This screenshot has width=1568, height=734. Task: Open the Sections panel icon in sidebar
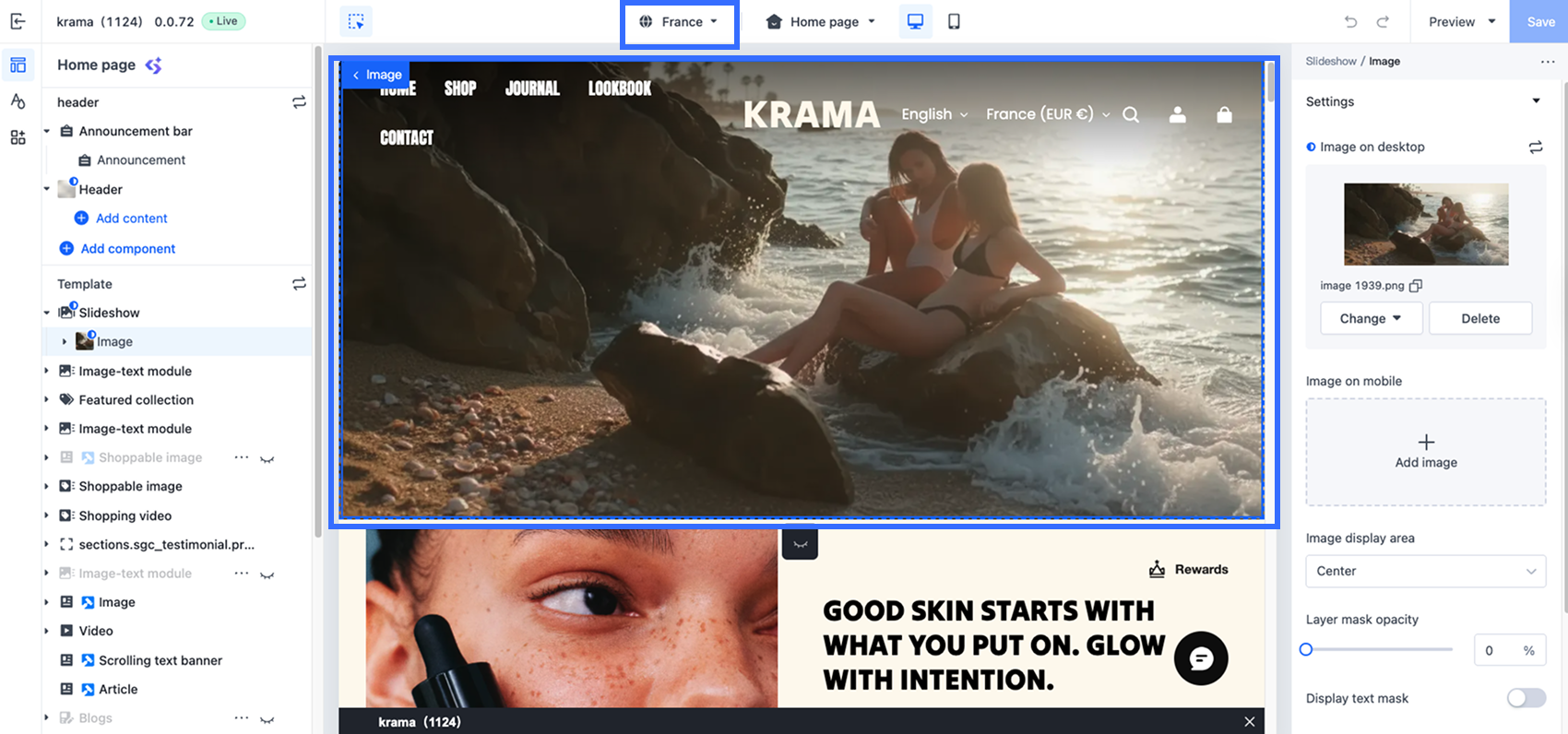[18, 65]
